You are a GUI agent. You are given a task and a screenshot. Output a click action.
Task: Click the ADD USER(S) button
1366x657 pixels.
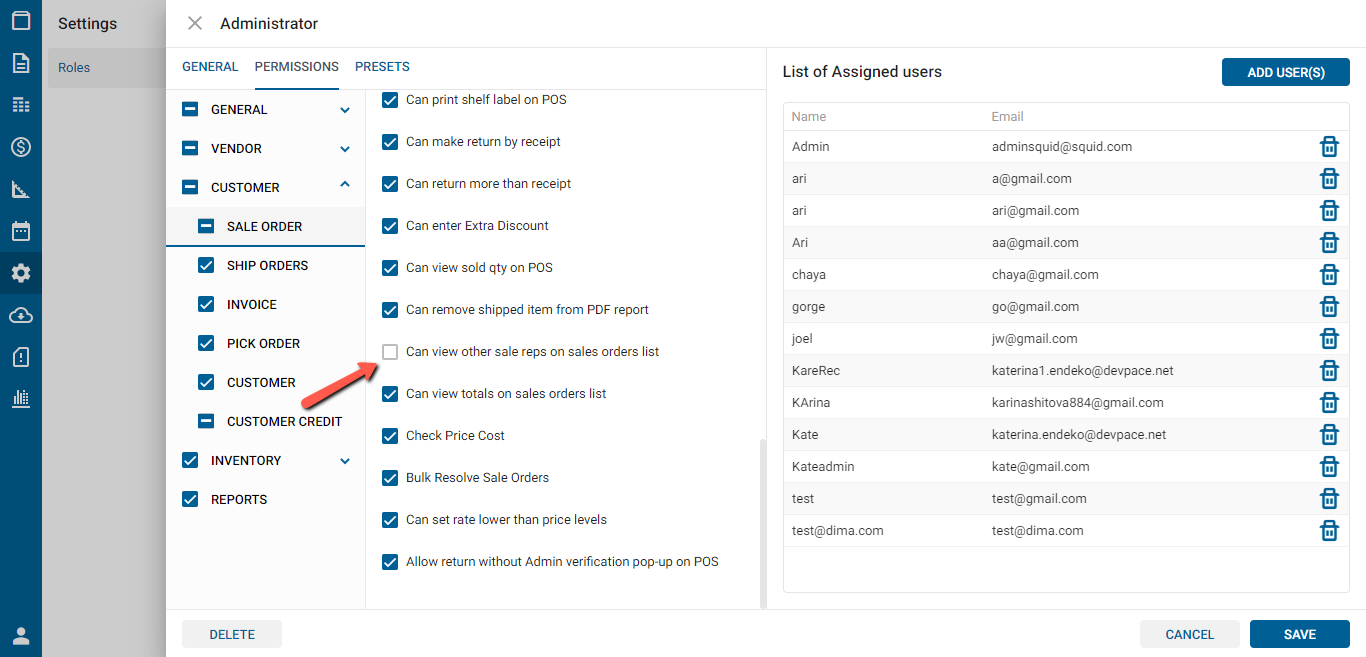coord(1285,72)
